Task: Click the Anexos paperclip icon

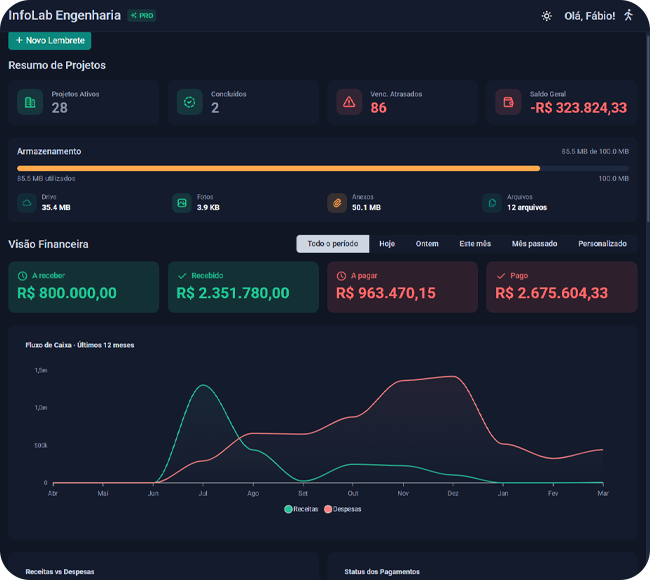Action: pyautogui.click(x=337, y=203)
